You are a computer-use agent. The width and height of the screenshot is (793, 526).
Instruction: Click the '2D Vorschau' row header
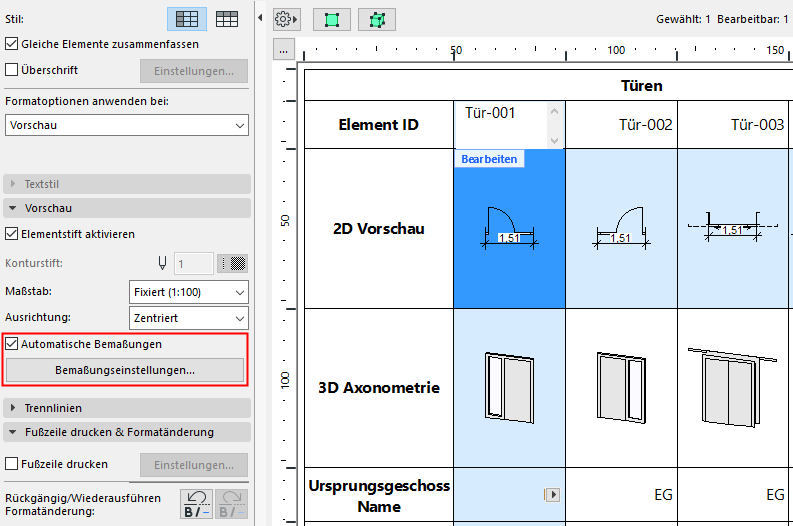coord(379,229)
